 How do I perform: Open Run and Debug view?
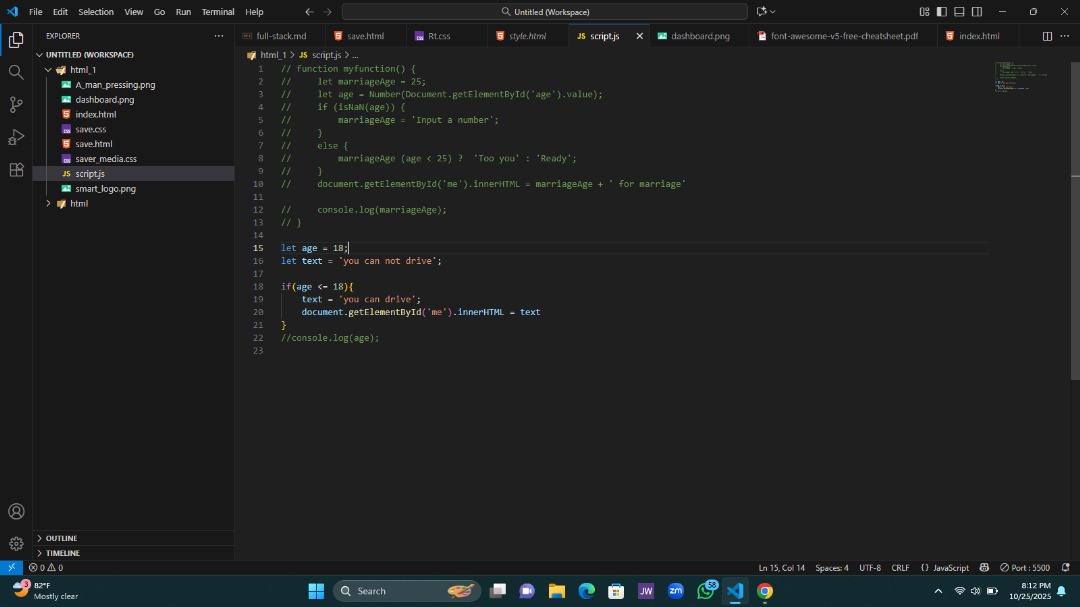pyautogui.click(x=16, y=137)
